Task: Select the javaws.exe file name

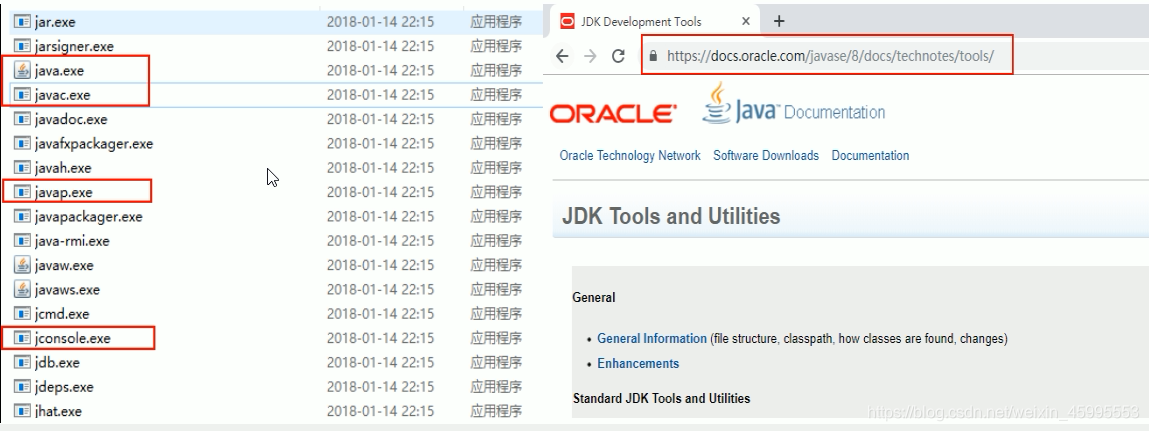Action: (x=67, y=289)
